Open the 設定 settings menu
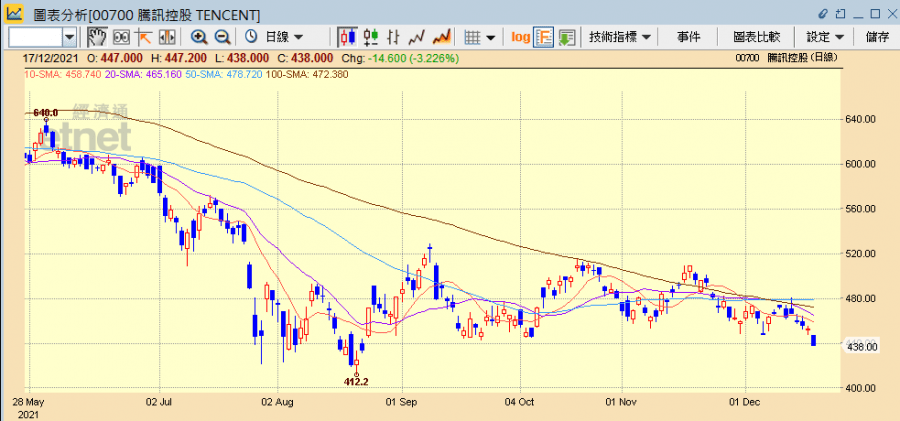The height and width of the screenshot is (421, 900). coord(825,37)
